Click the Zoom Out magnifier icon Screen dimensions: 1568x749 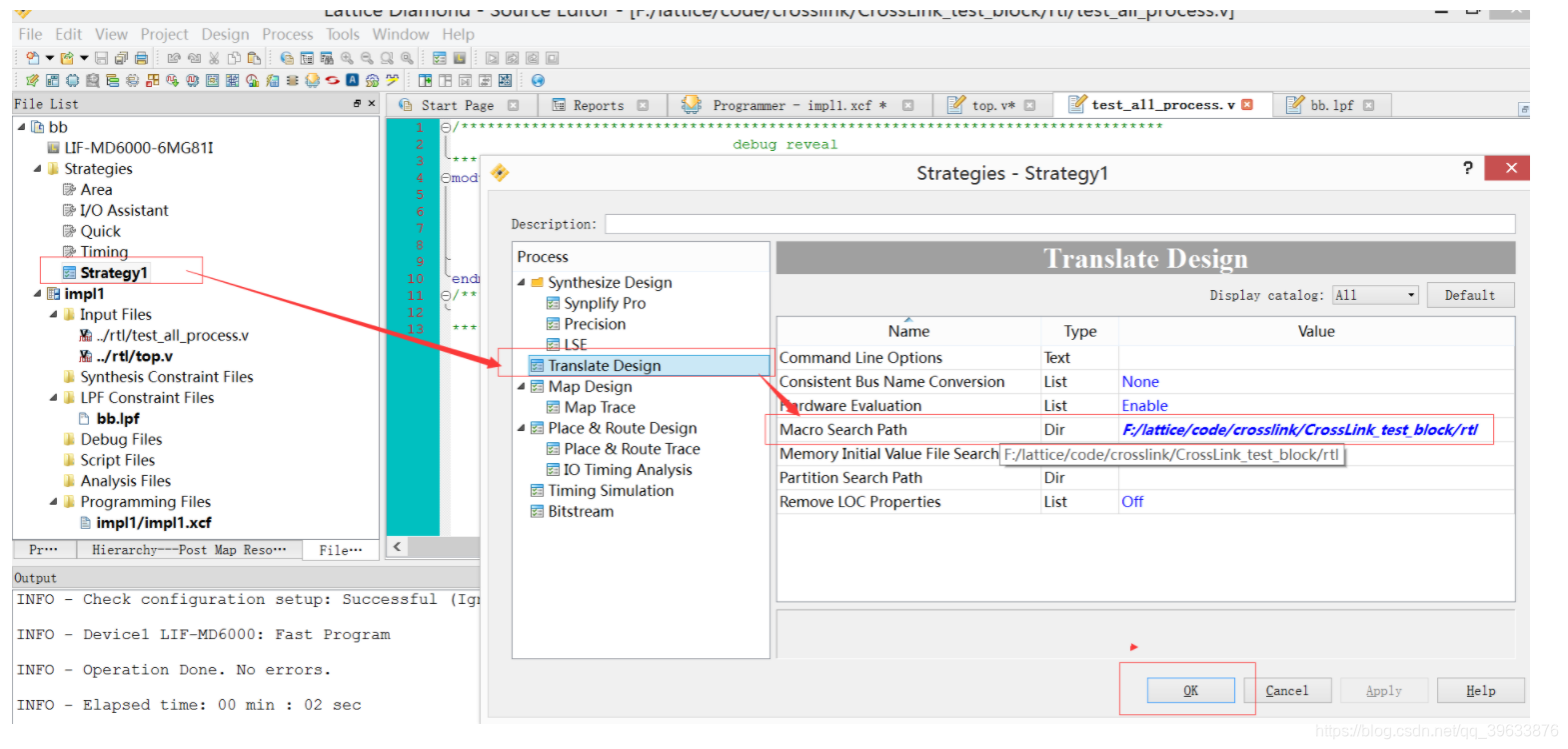[367, 58]
